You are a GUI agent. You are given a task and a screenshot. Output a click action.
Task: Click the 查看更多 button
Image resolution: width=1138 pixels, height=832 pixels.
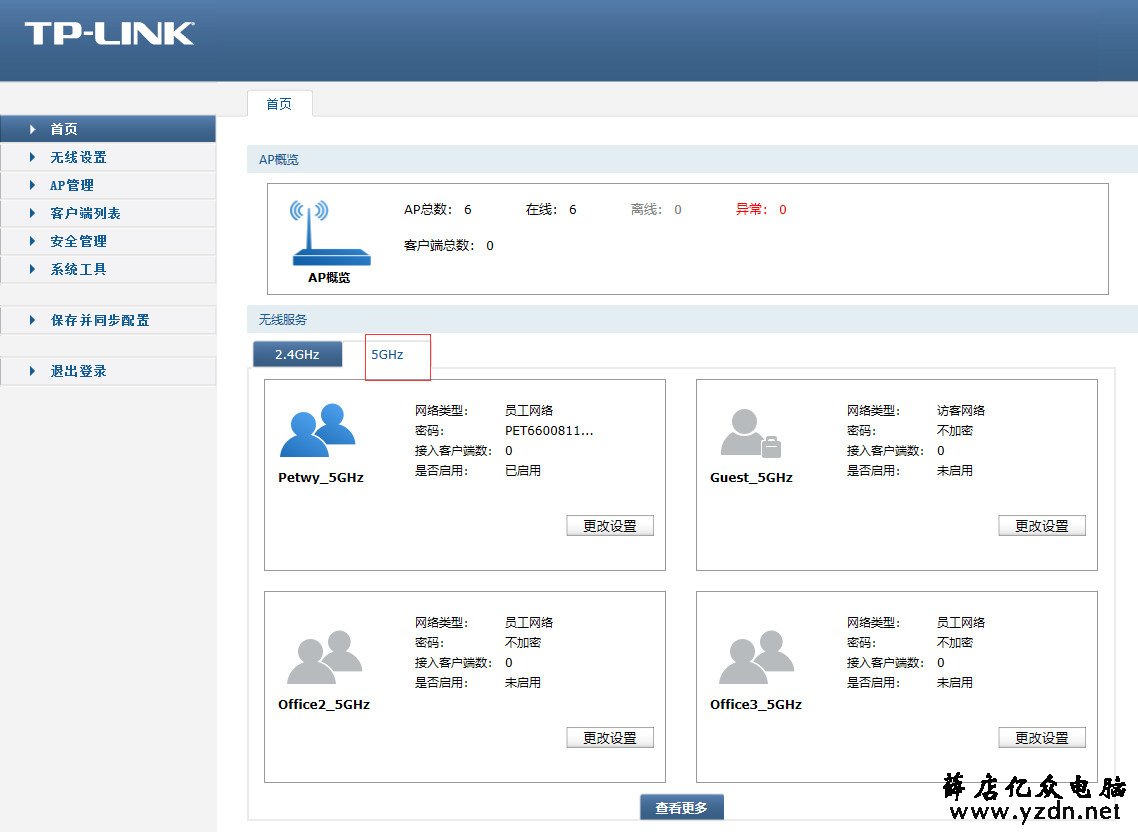[x=681, y=807]
